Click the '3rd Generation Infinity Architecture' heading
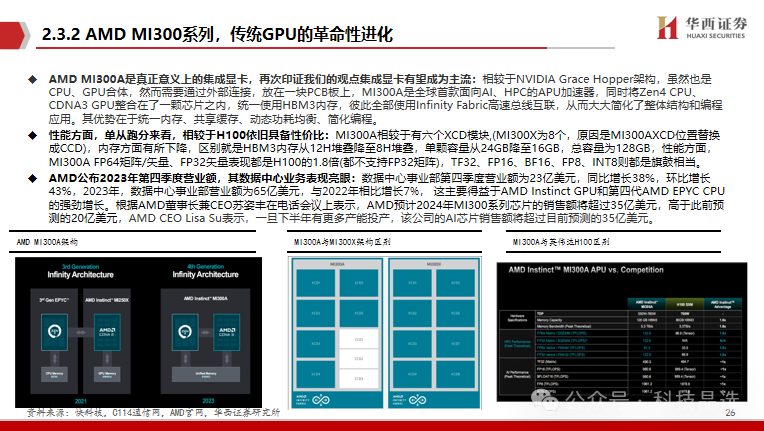This screenshot has height=431, width=764. point(80,271)
